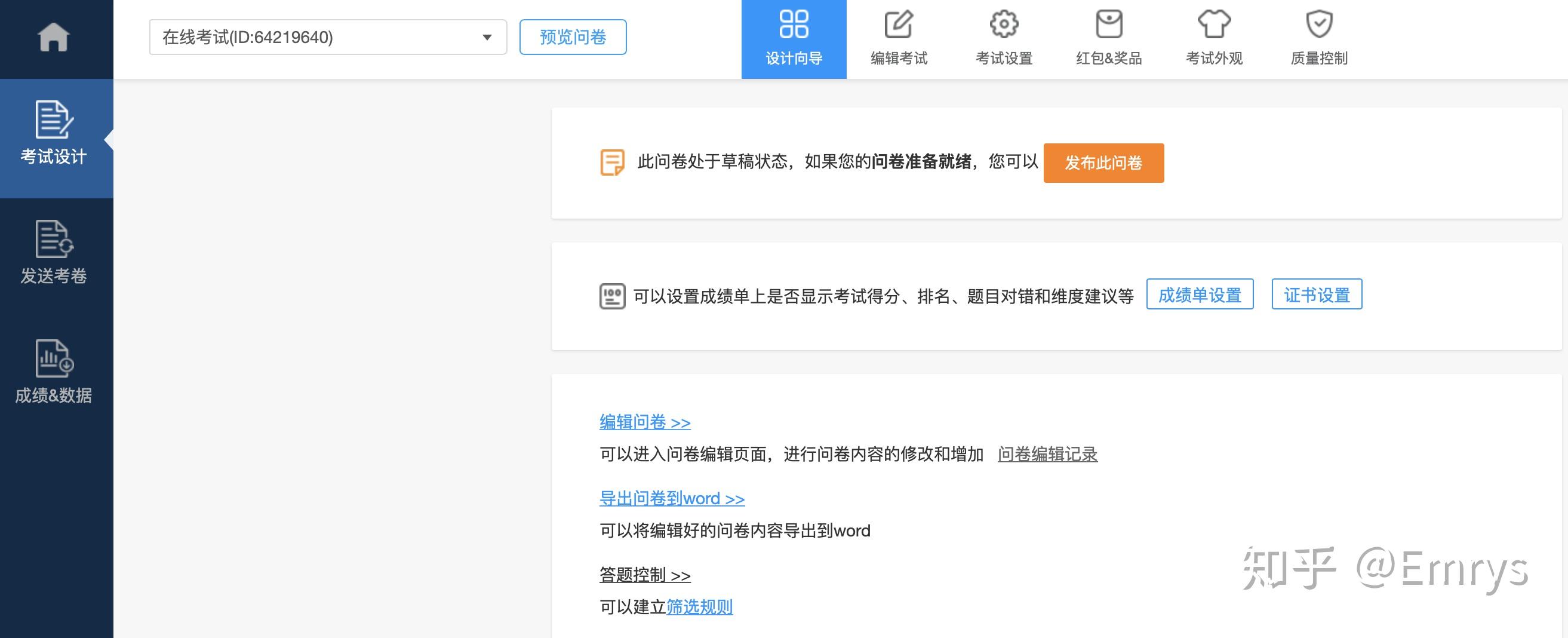Click the orange draft note icon

(x=613, y=162)
